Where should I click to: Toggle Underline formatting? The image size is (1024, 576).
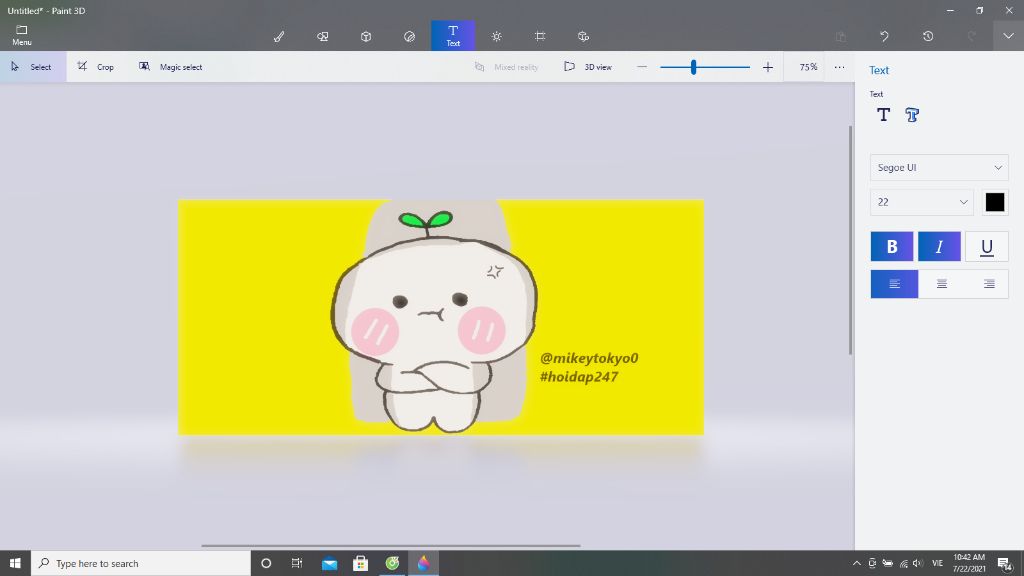(987, 246)
